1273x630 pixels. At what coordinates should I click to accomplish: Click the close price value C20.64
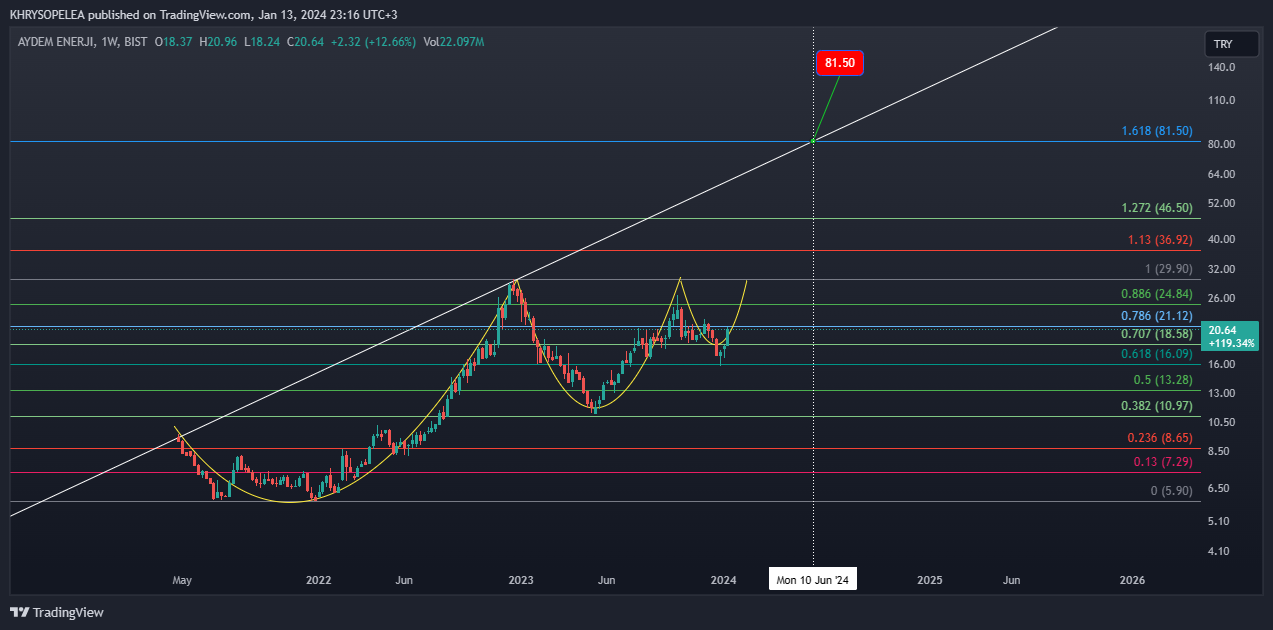click(x=304, y=42)
